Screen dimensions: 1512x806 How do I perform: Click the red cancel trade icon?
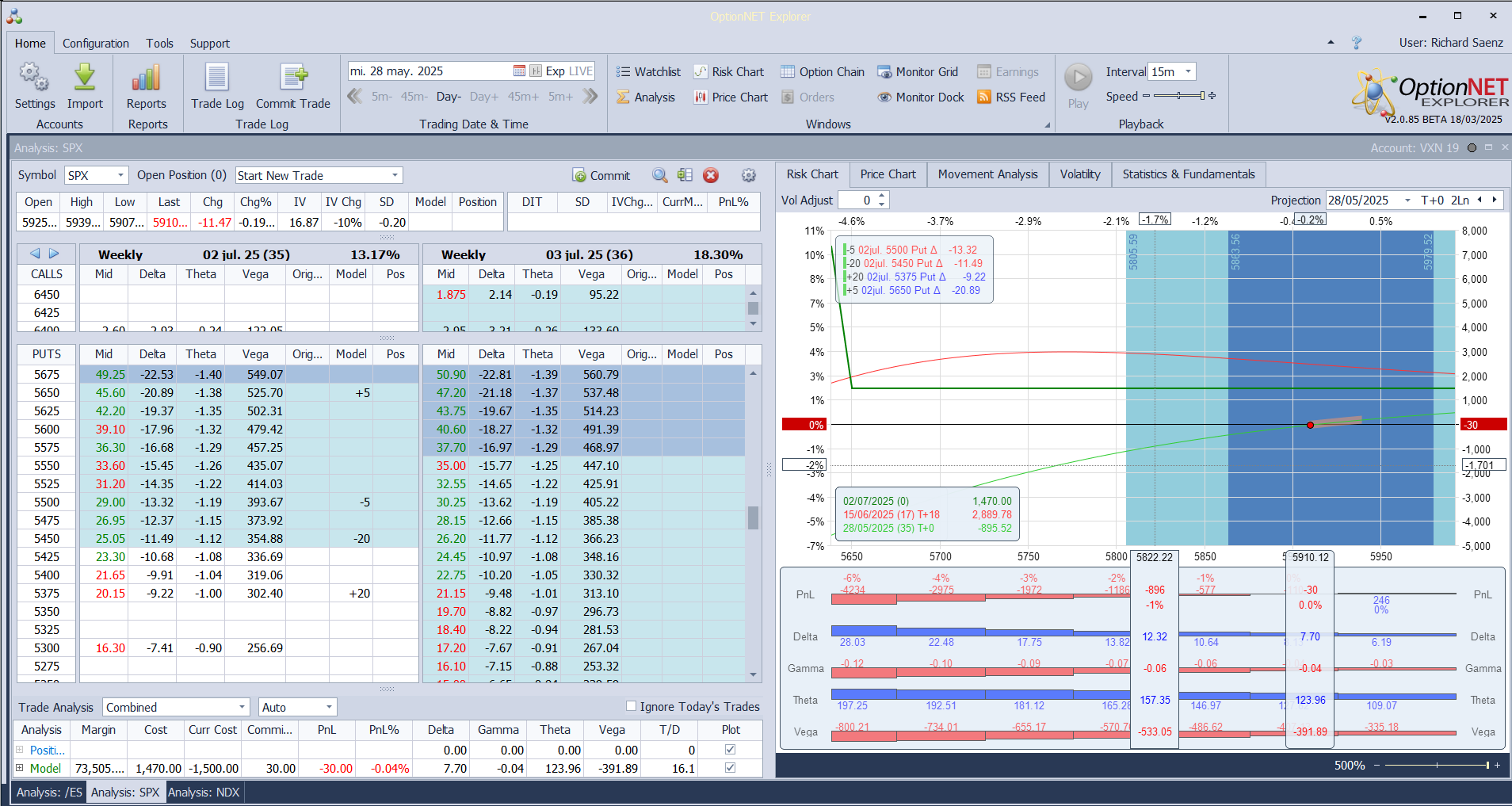pyautogui.click(x=711, y=175)
